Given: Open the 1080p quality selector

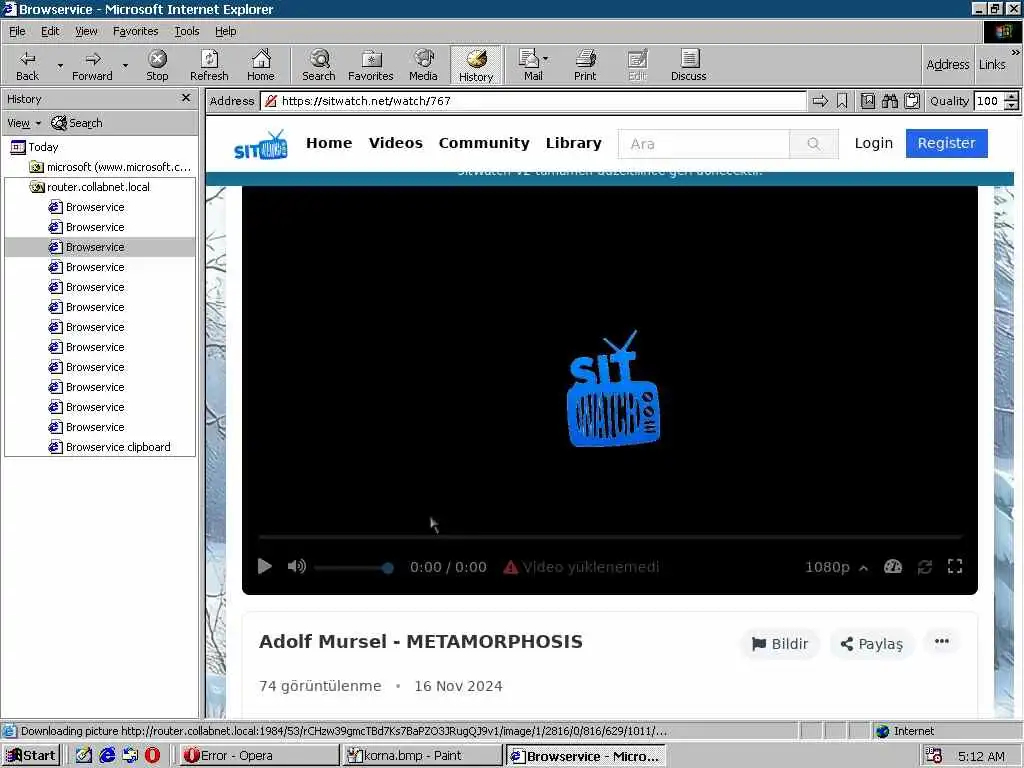Looking at the screenshot, I should point(837,567).
